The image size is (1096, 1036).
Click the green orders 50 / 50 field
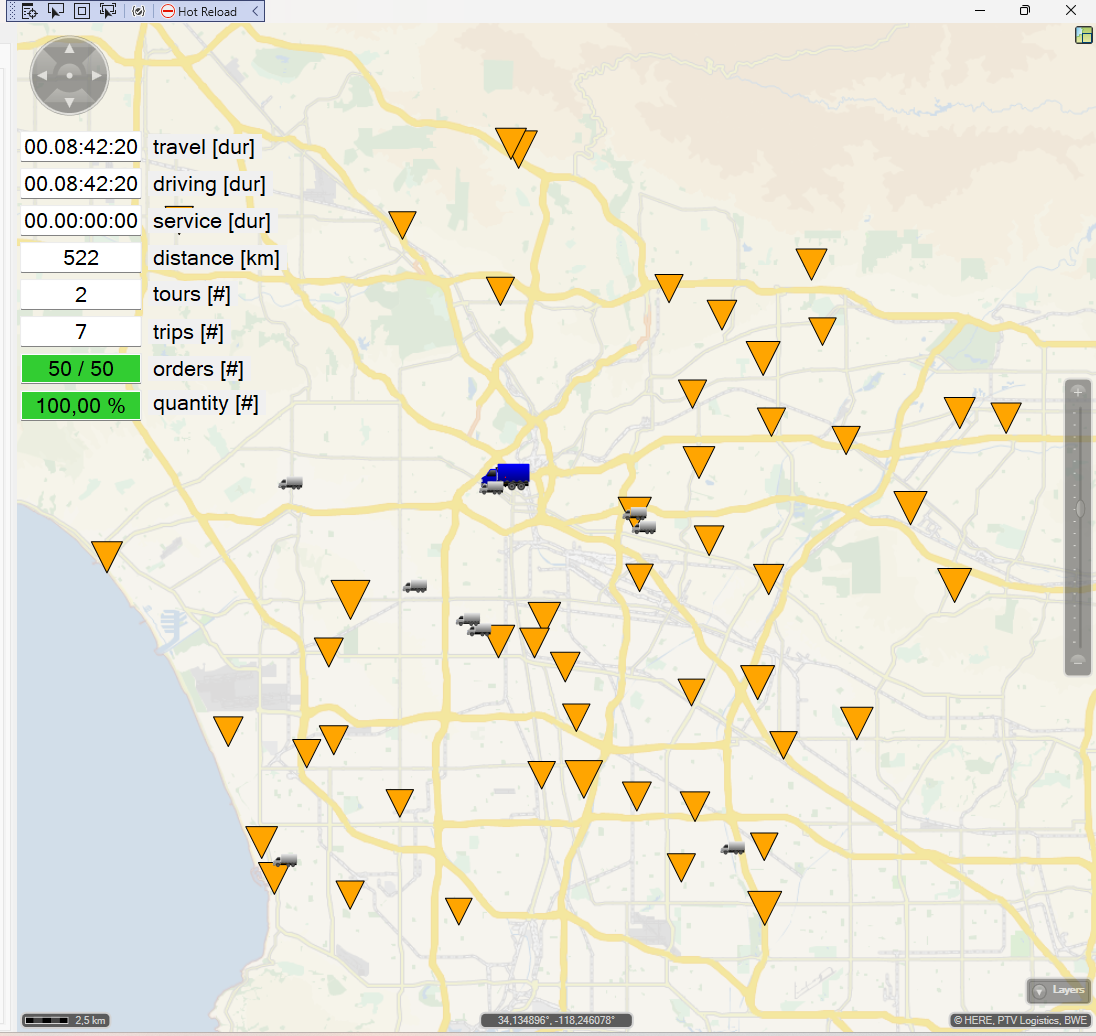click(x=81, y=369)
